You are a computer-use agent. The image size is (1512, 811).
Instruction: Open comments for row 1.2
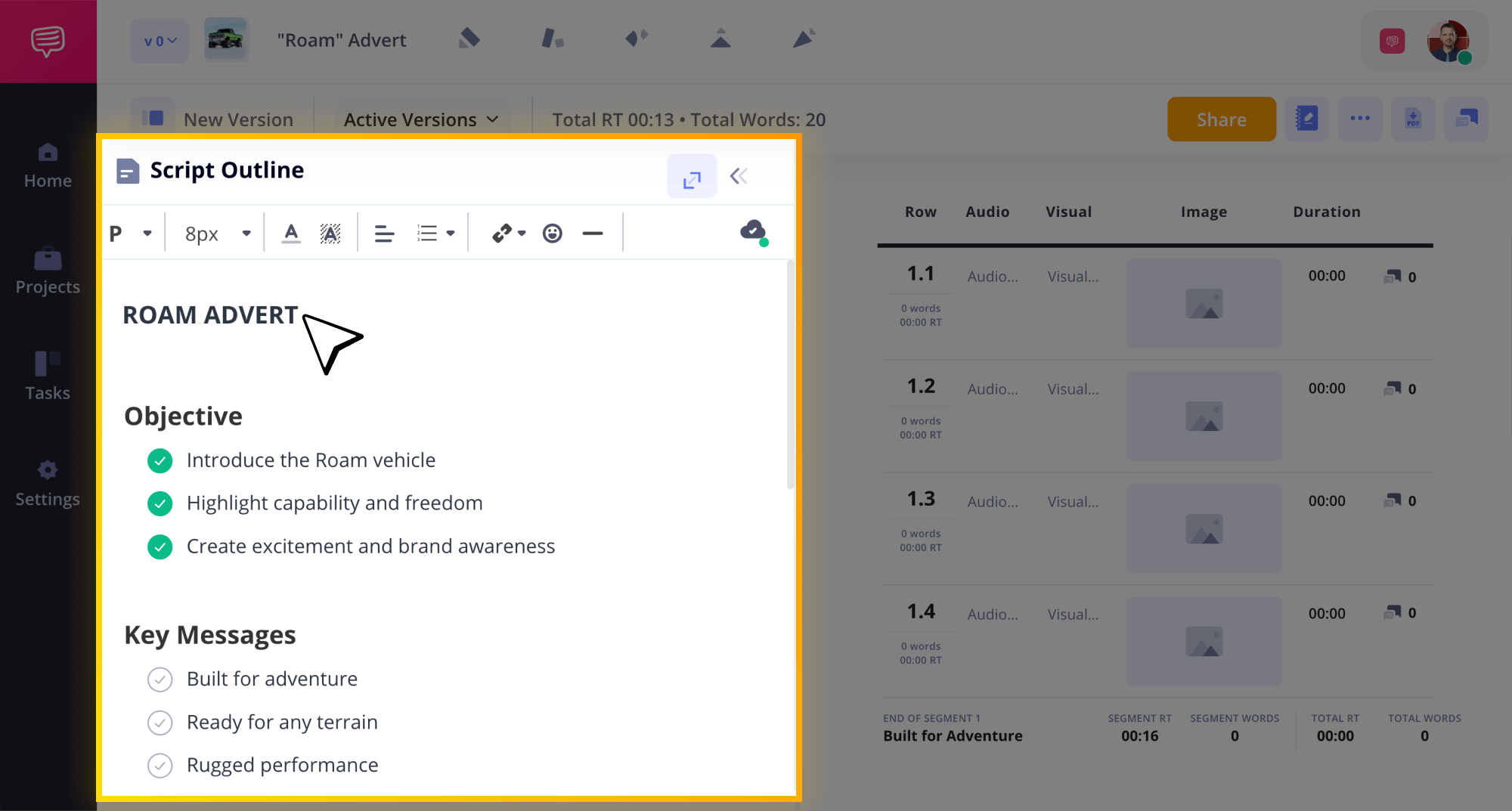[x=1399, y=388]
